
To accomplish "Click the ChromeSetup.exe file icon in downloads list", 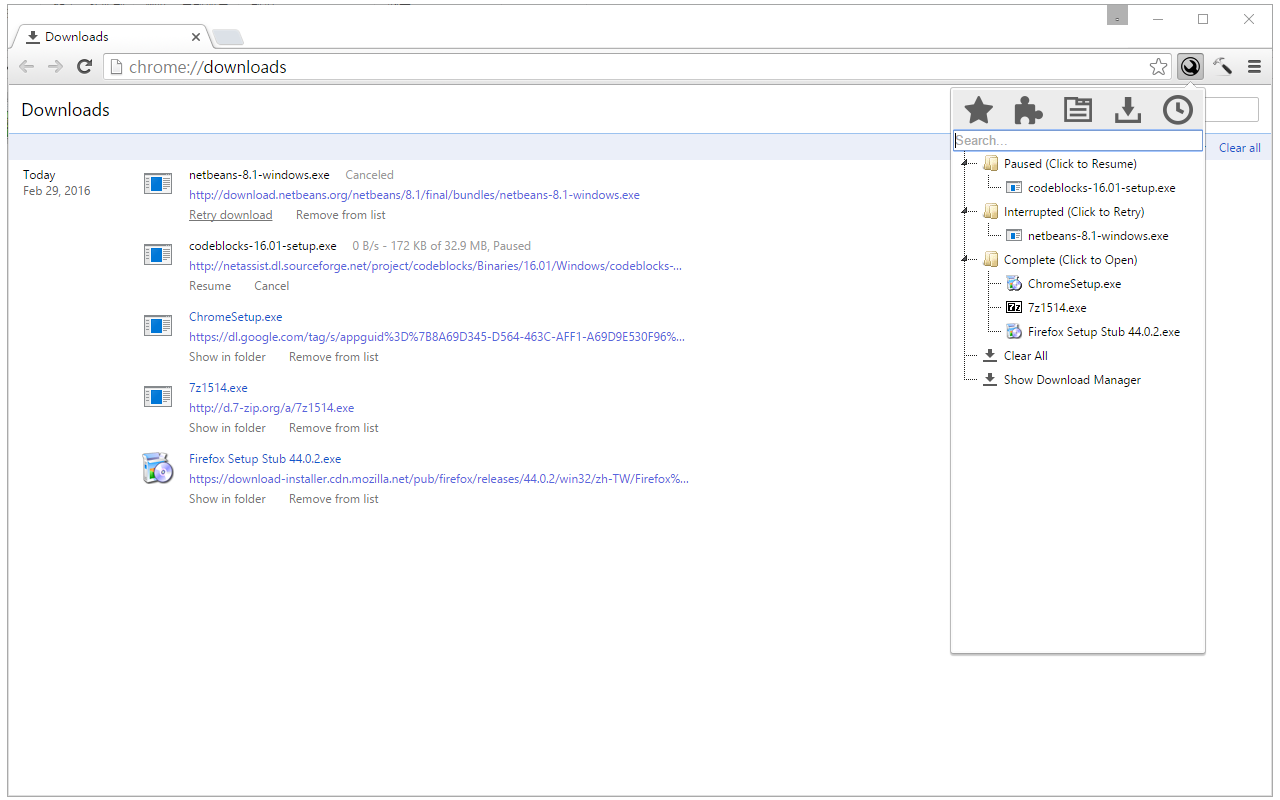I will 158,326.
